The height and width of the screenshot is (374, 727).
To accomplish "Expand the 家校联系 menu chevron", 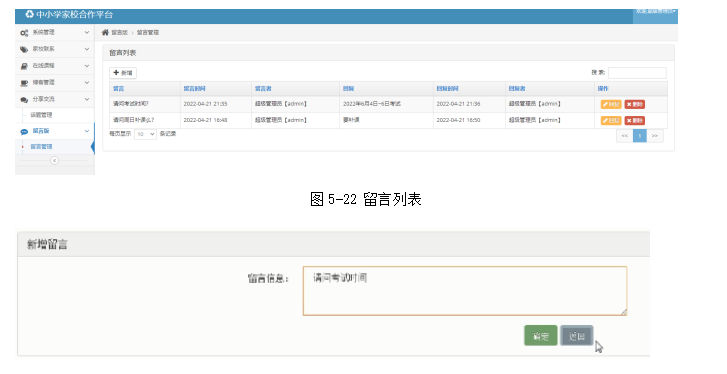I will click(x=87, y=49).
